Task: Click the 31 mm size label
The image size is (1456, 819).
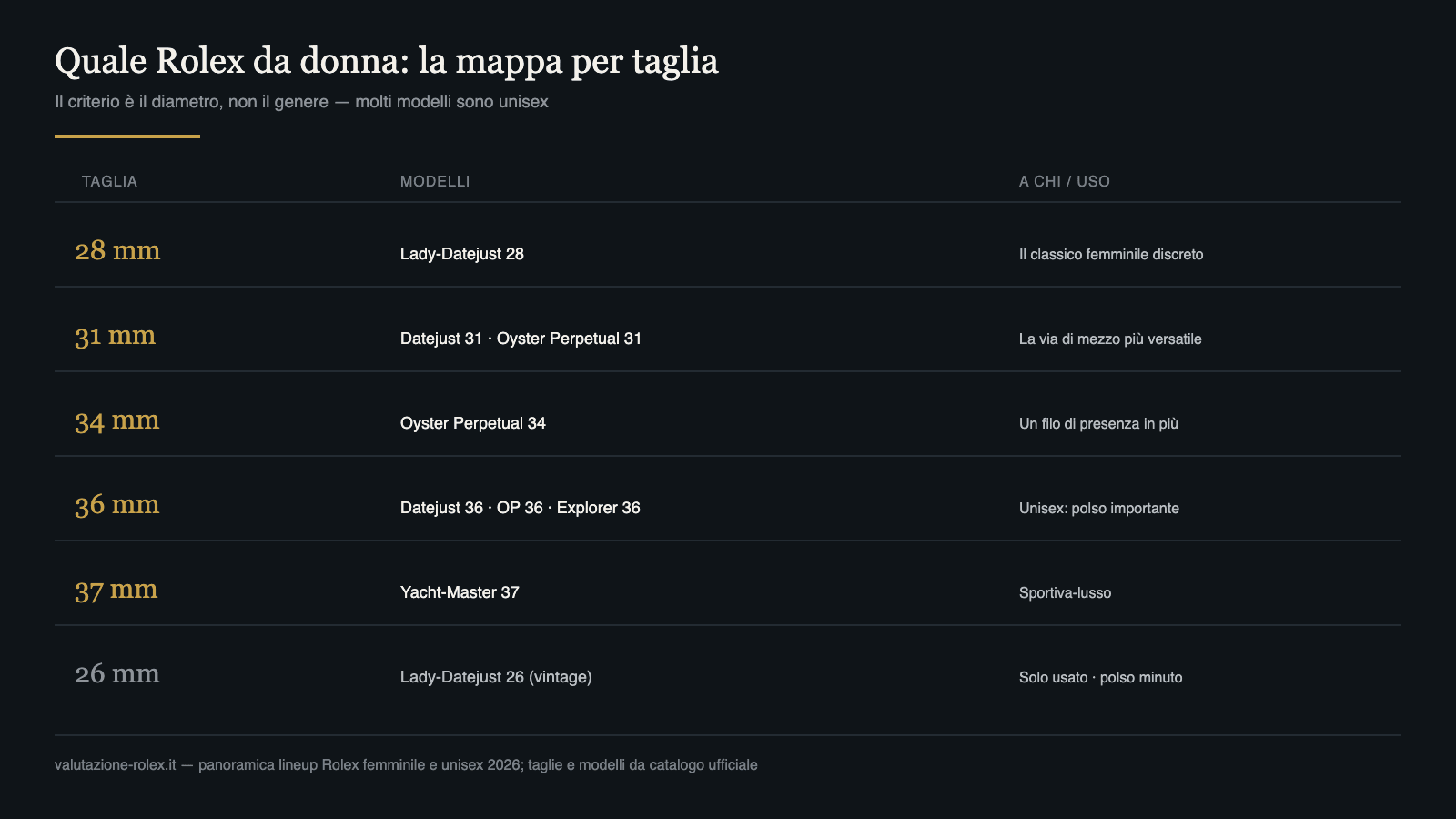Action: click(x=116, y=336)
